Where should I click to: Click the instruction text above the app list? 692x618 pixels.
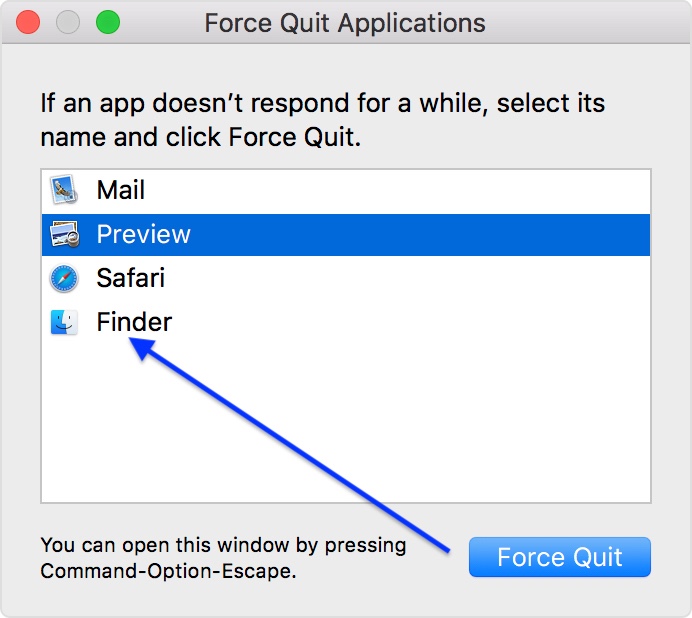point(322,119)
